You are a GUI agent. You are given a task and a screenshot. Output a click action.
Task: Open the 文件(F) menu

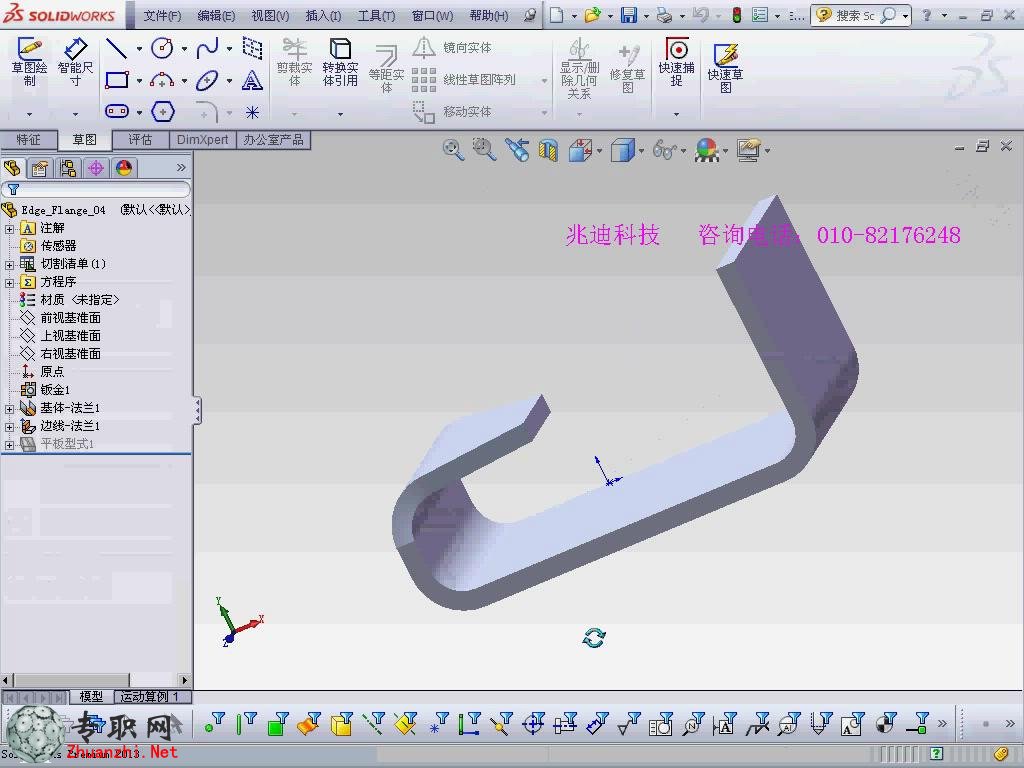[x=162, y=16]
